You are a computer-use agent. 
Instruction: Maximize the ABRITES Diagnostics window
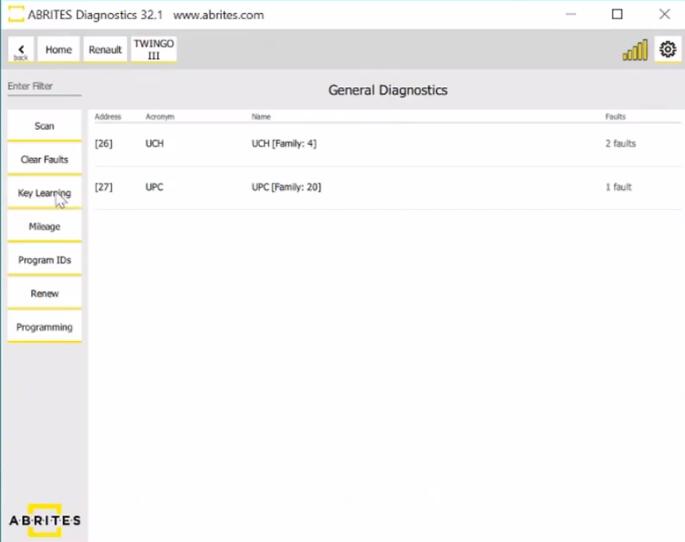point(617,14)
